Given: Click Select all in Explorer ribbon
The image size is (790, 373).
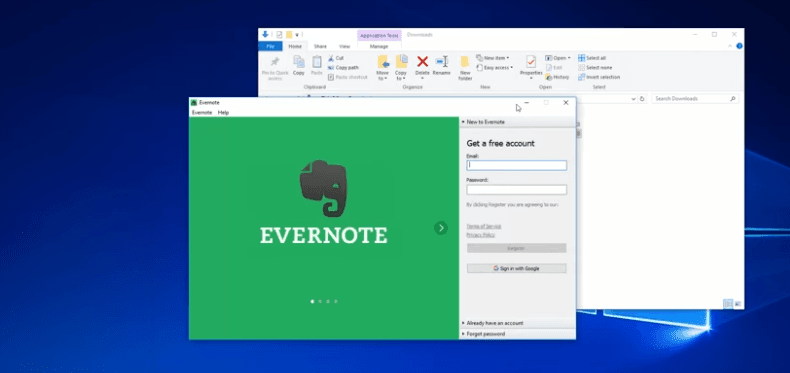Looking at the screenshot, I should pyautogui.click(x=592, y=58).
